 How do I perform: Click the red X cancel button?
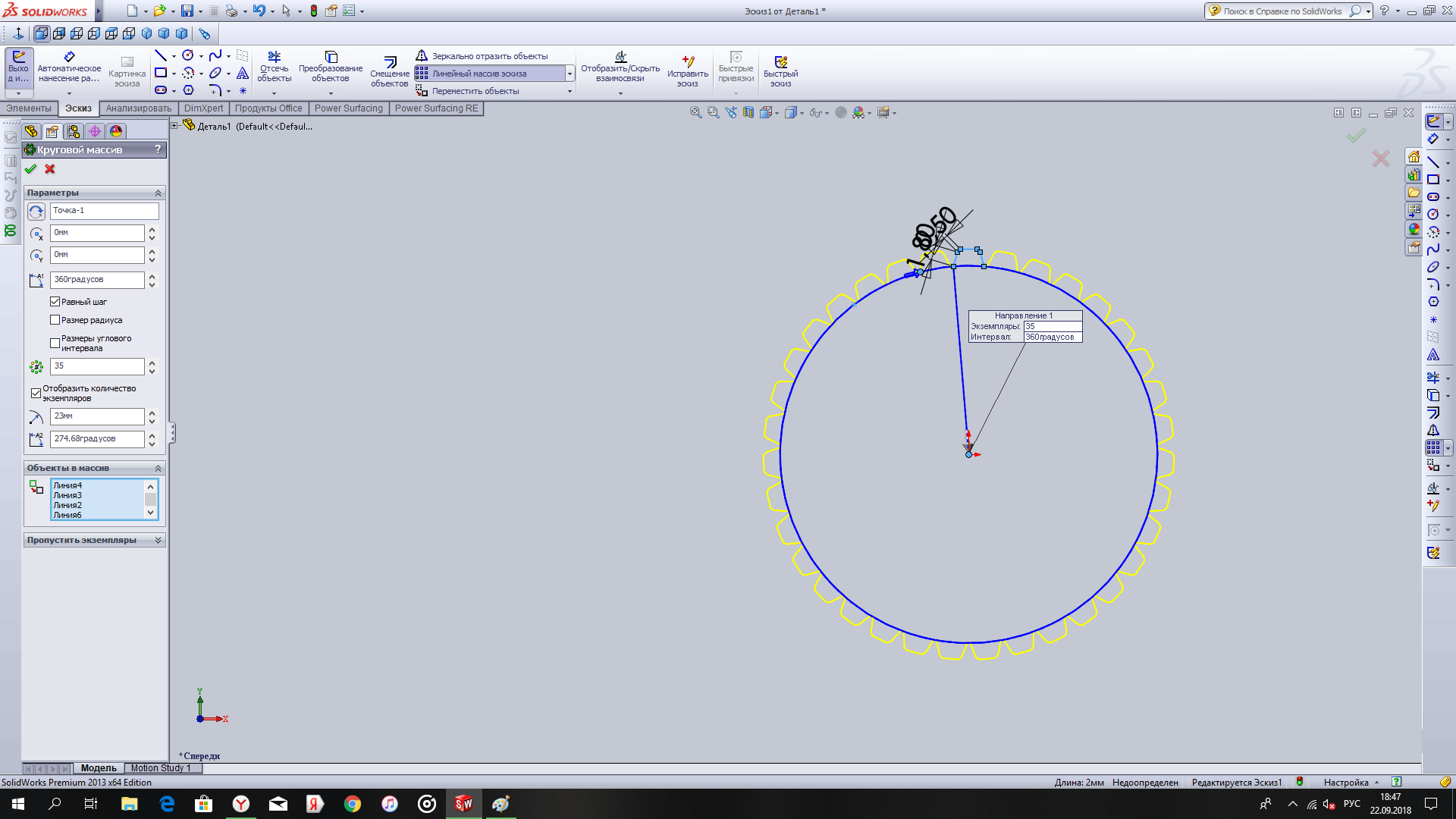(x=49, y=168)
